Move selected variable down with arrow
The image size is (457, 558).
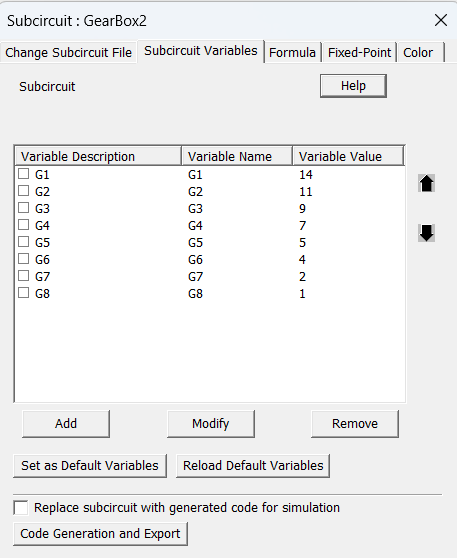point(426,233)
